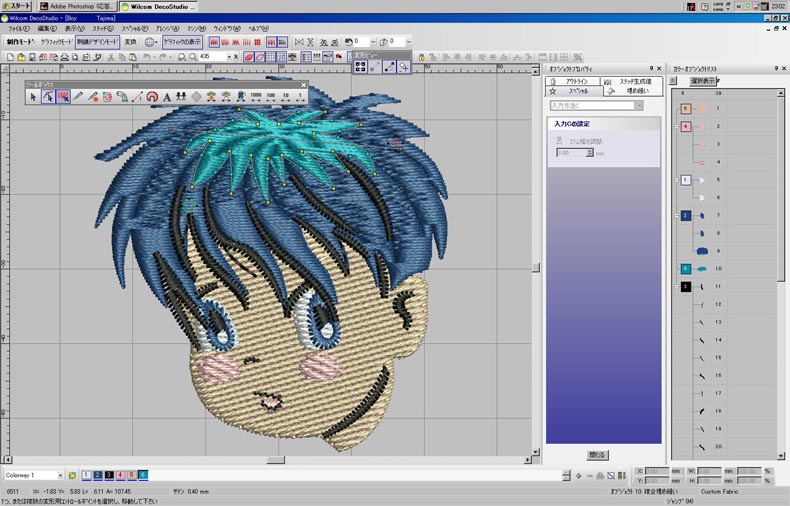The image size is (790, 506).
Task: Toggle the selection display button in color list
Action: pos(703,81)
